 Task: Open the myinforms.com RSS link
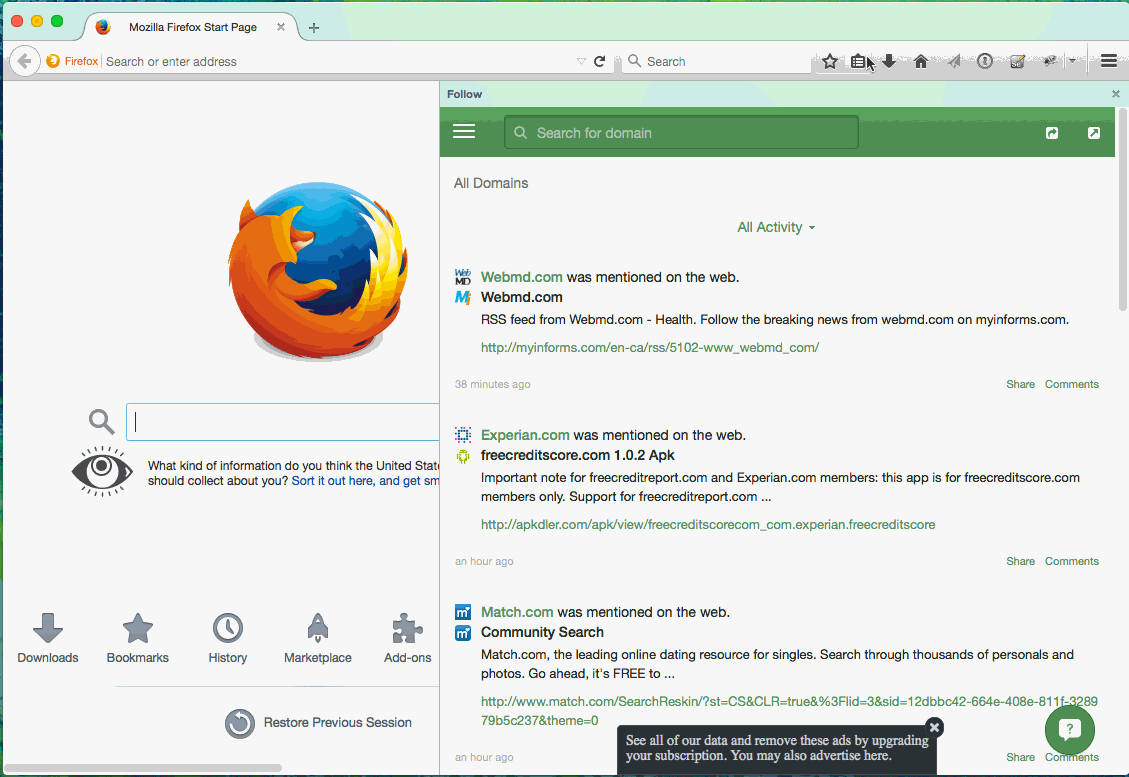(x=650, y=347)
